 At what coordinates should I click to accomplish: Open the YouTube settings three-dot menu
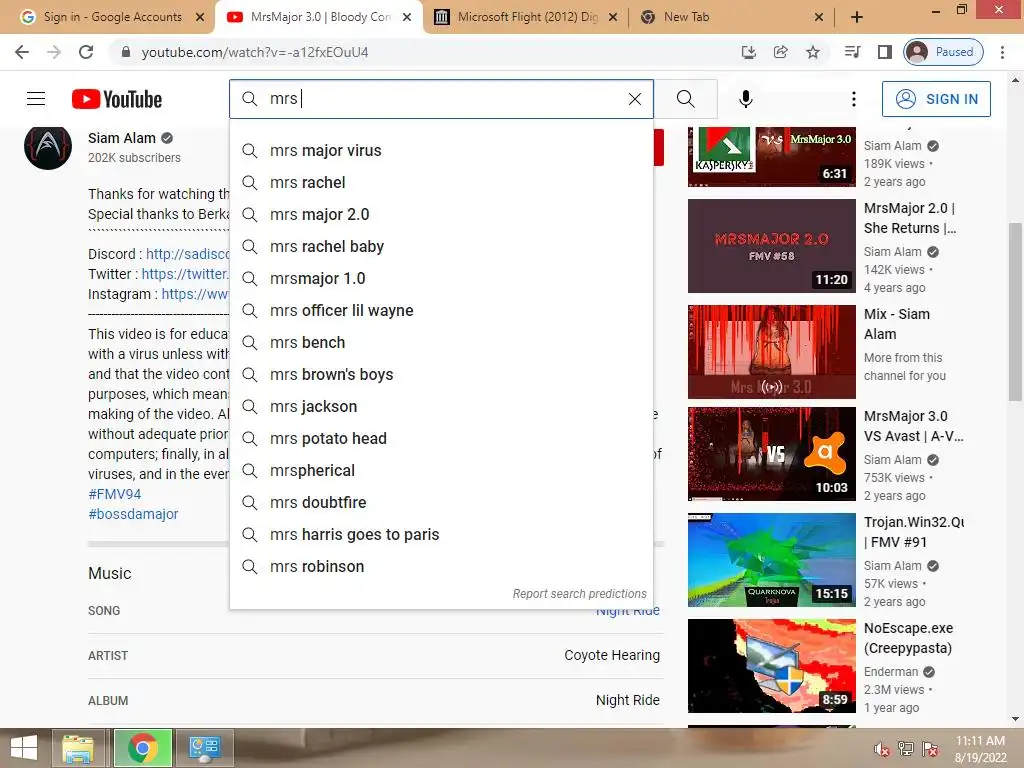tap(853, 99)
